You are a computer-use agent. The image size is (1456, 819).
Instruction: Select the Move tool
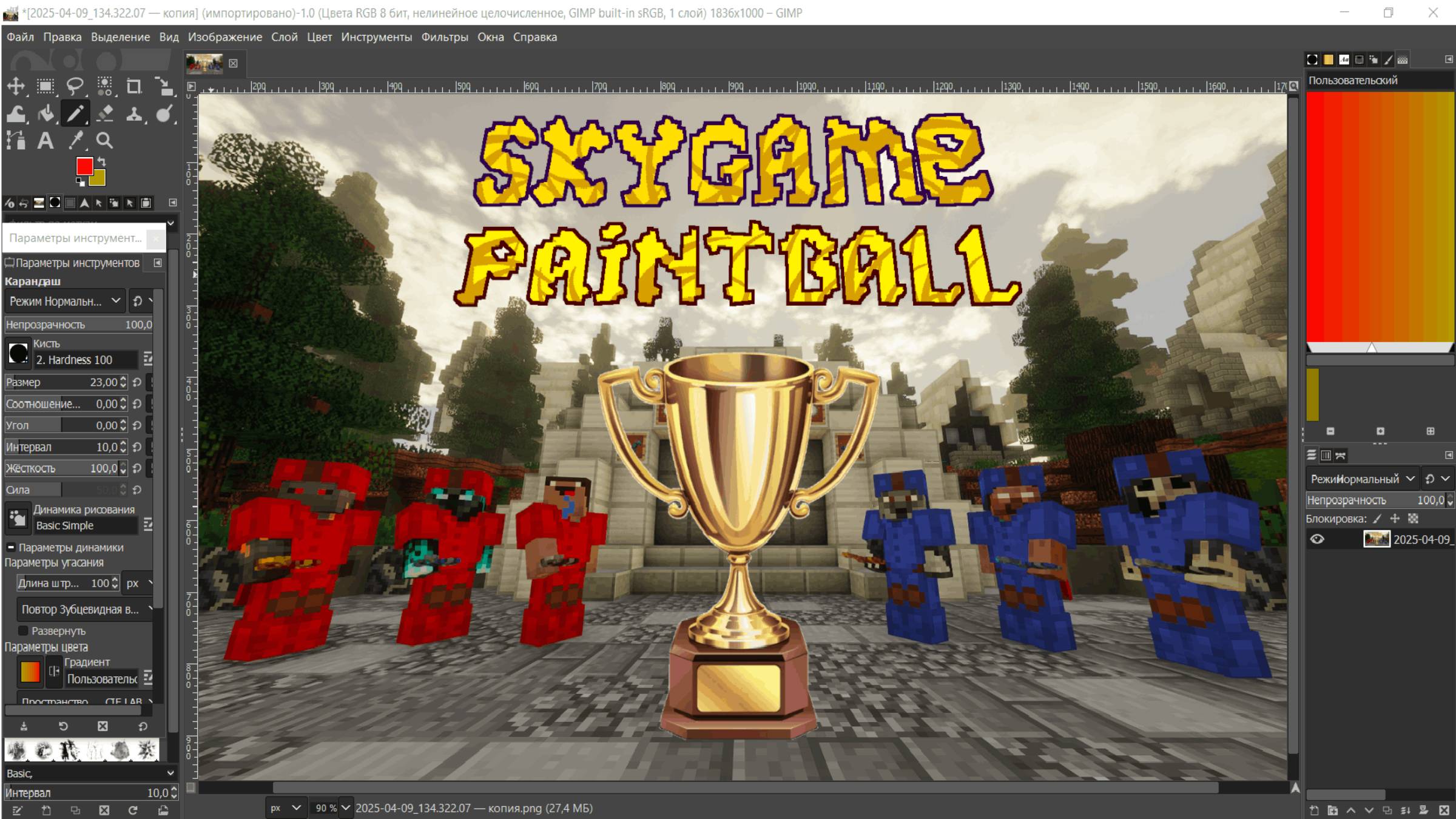[16, 86]
